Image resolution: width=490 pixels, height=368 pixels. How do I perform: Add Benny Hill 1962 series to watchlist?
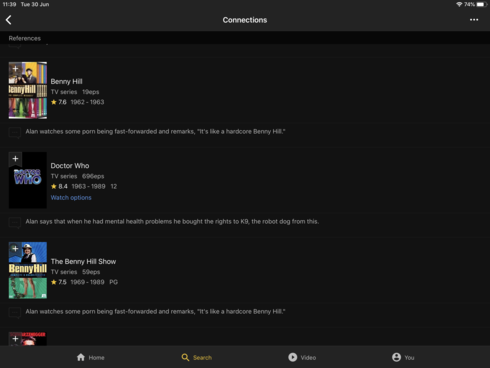point(15,69)
